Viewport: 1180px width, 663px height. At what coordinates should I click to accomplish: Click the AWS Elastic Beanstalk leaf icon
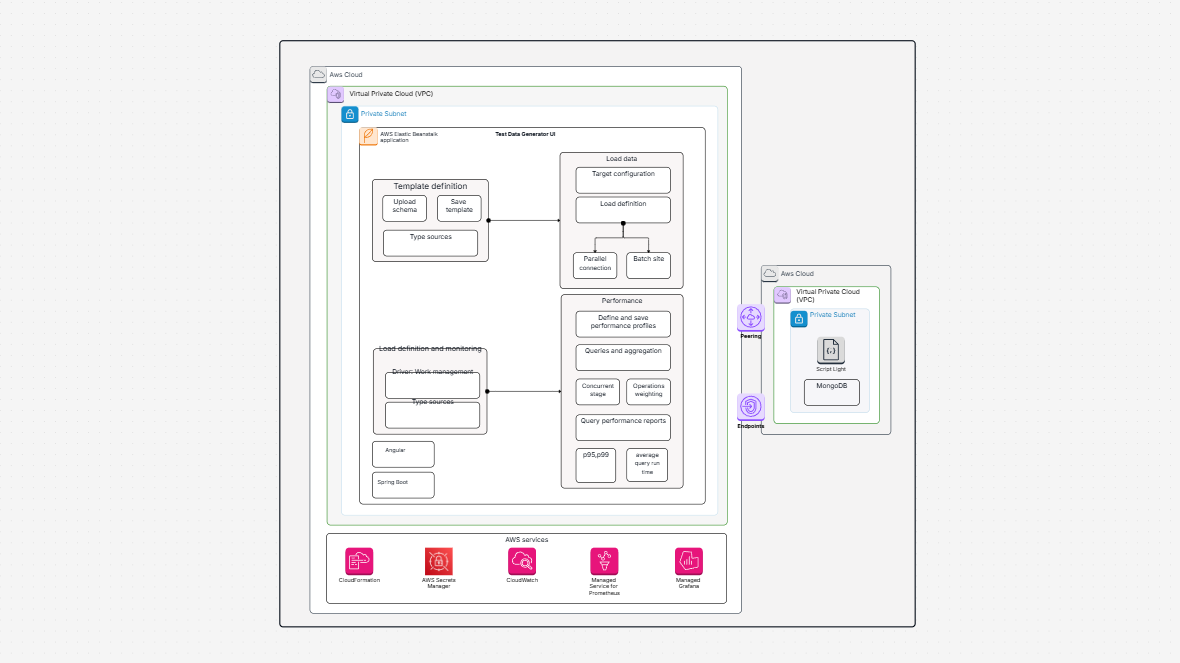tap(368, 136)
